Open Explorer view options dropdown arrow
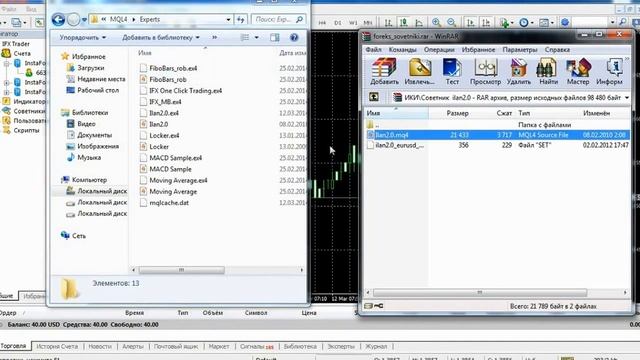 click(256, 38)
